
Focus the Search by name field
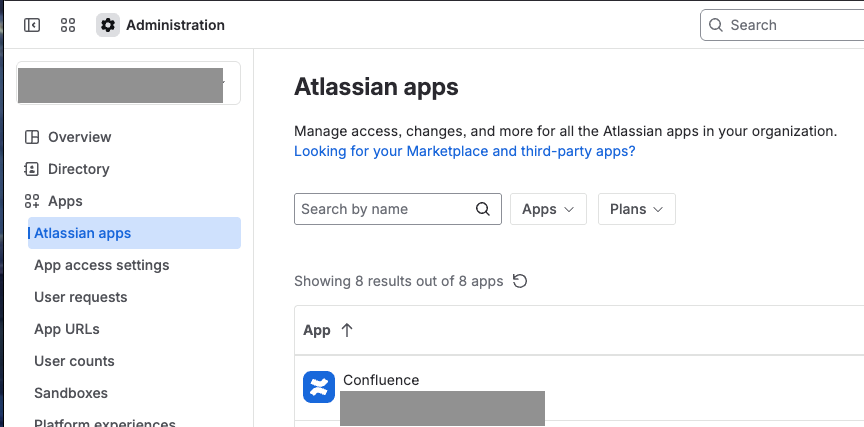[398, 209]
